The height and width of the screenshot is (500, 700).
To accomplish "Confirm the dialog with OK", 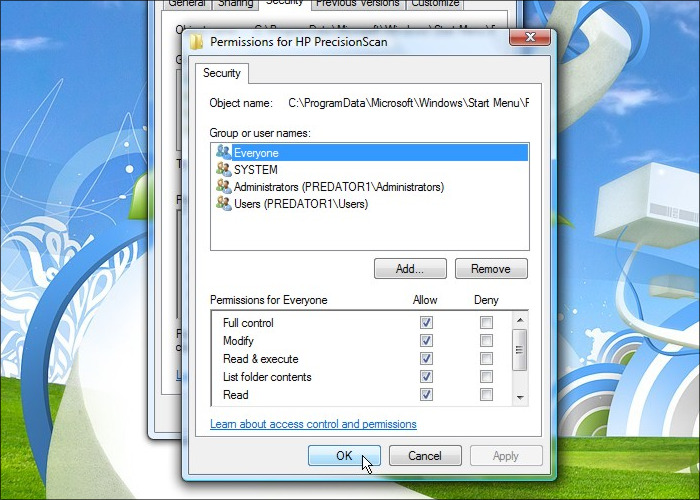I will point(344,456).
